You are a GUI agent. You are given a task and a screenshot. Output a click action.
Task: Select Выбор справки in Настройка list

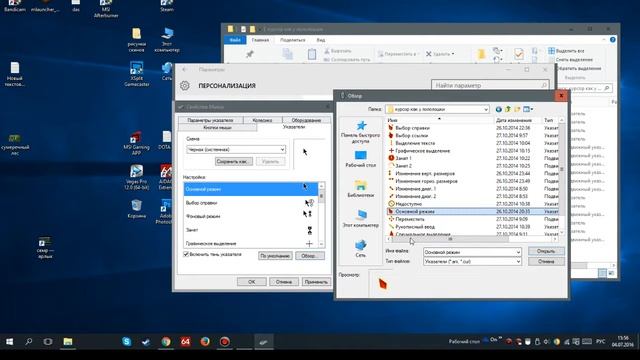(251, 203)
